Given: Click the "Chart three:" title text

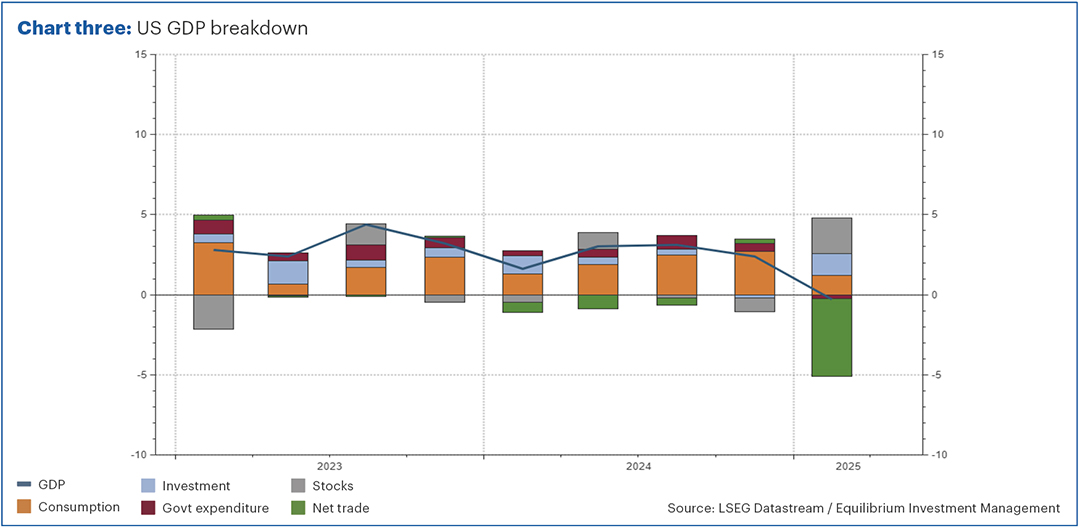Looking at the screenshot, I should tap(73, 28).
